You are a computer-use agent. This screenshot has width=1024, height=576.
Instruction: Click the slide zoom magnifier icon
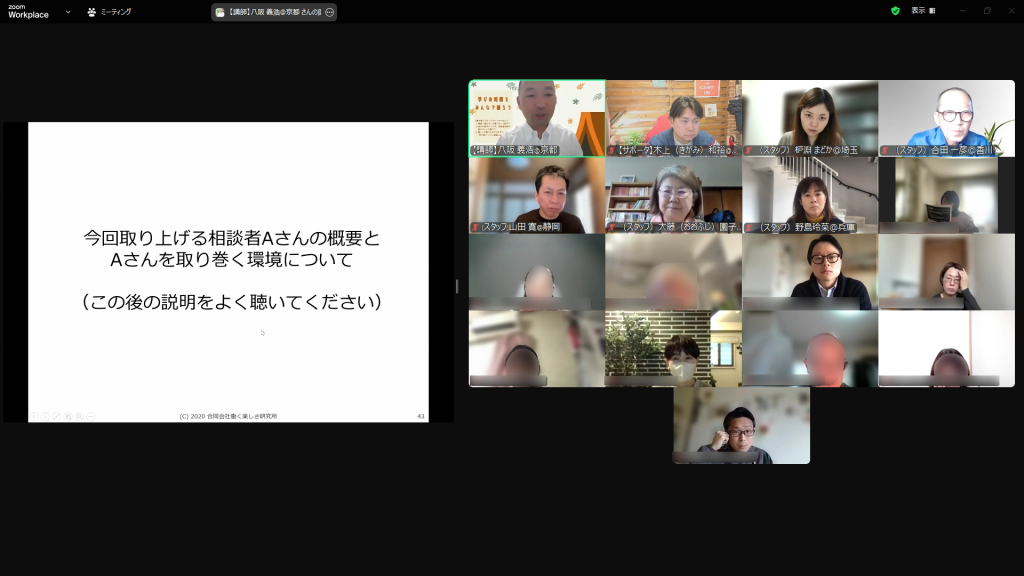pyautogui.click(x=80, y=415)
